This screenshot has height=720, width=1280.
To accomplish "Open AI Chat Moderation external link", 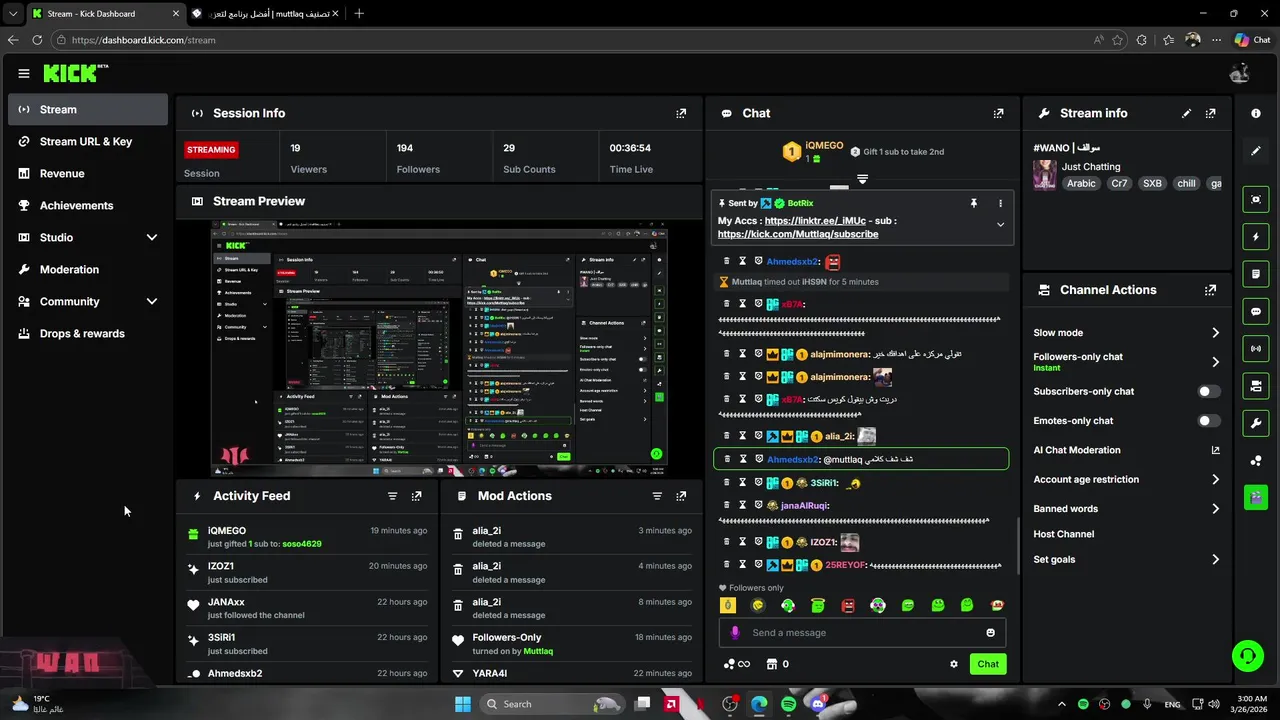I will click(x=1215, y=450).
